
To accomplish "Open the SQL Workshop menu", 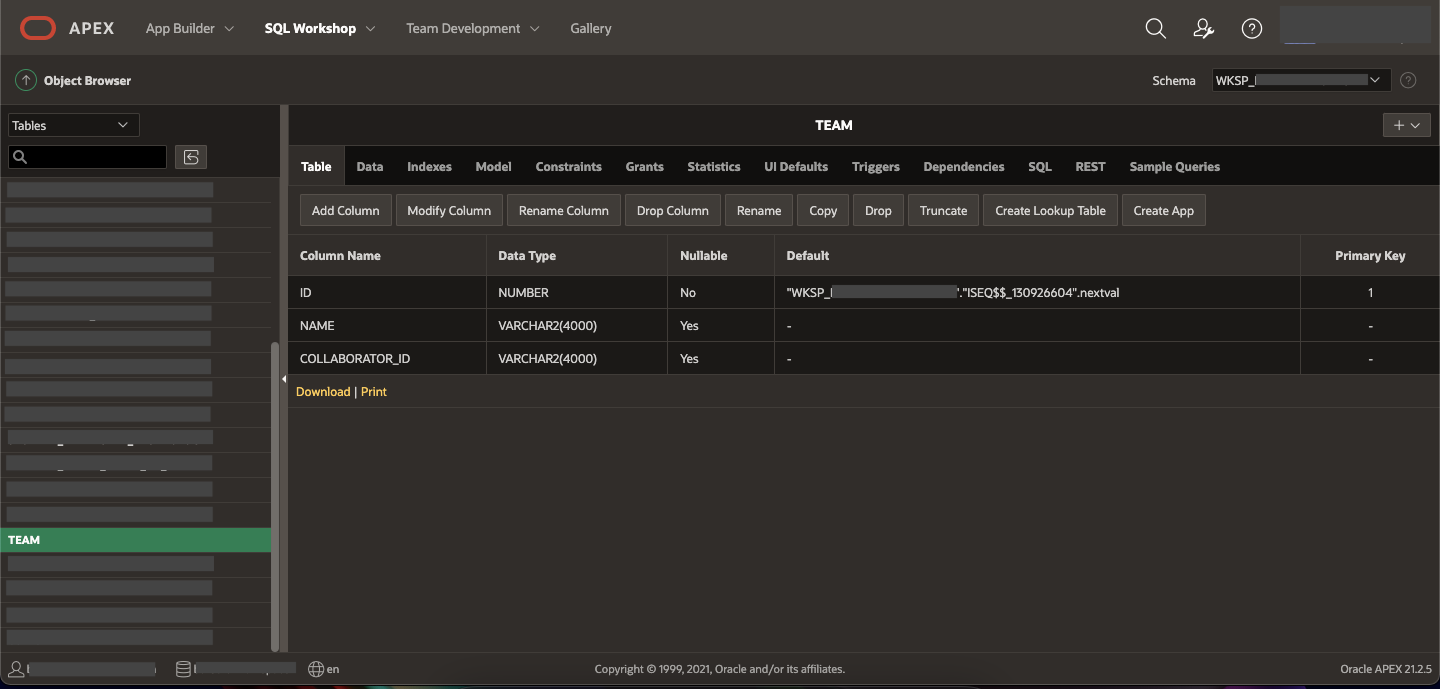I will (319, 28).
